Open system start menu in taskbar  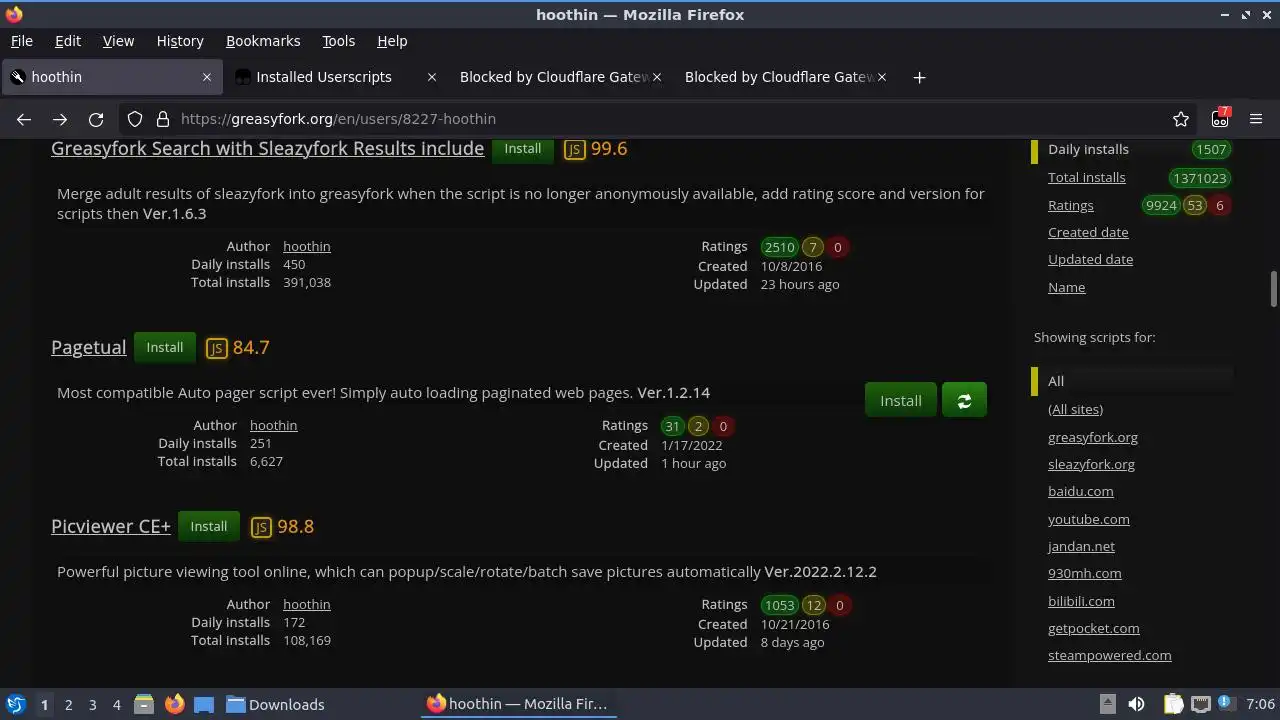coord(15,704)
